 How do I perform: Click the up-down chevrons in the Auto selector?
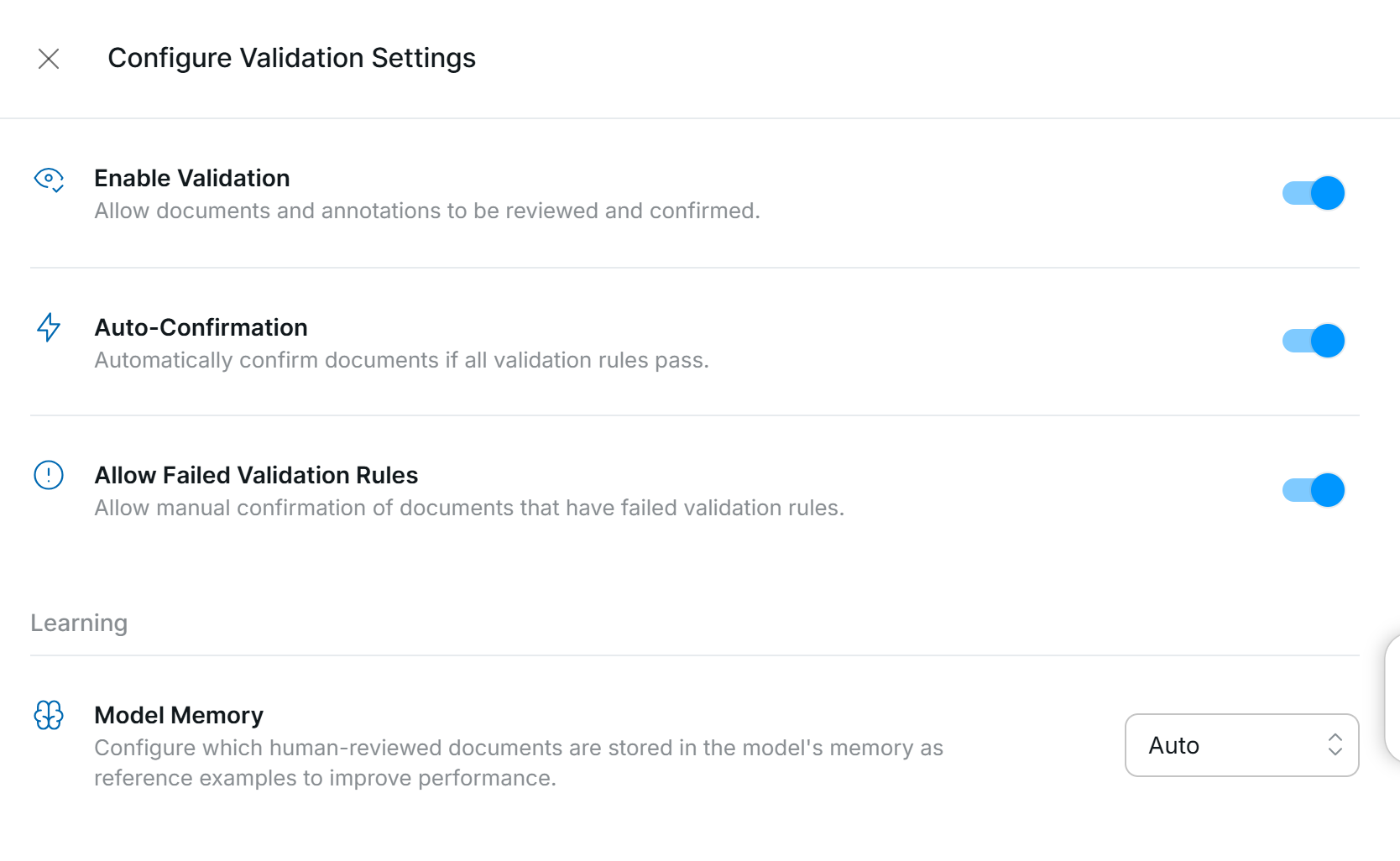point(1335,745)
